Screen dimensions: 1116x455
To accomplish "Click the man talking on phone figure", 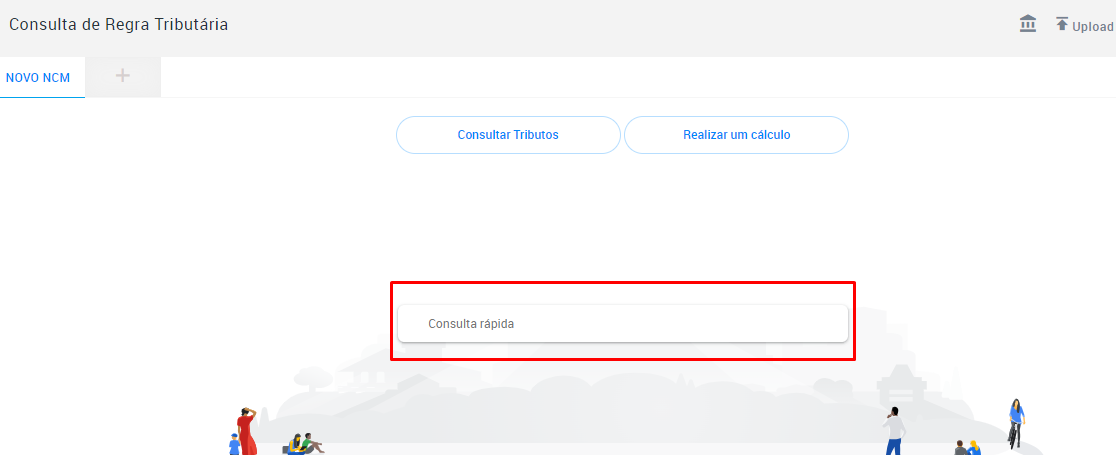I will click(894, 430).
